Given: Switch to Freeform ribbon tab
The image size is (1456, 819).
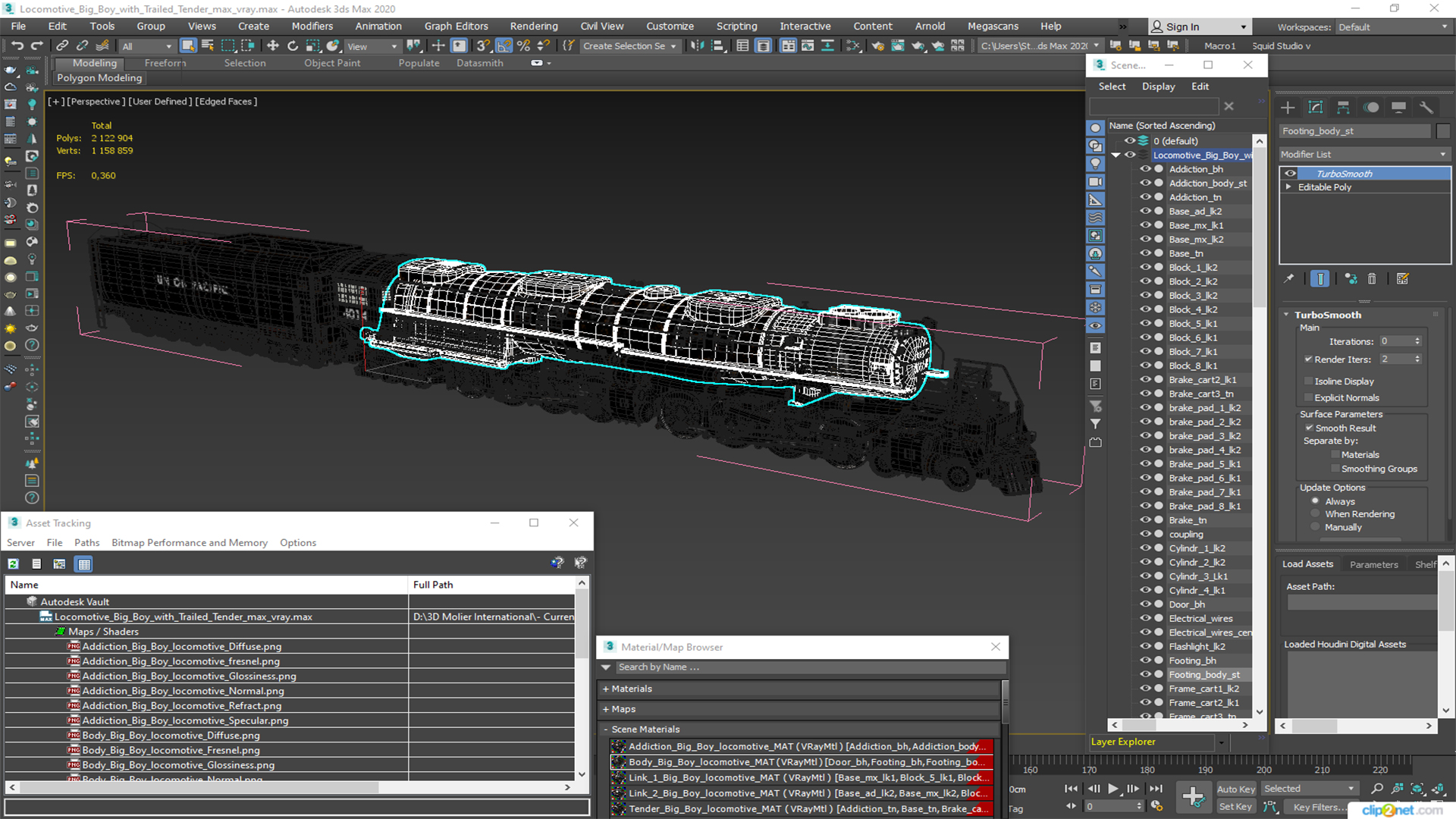Looking at the screenshot, I should (165, 63).
